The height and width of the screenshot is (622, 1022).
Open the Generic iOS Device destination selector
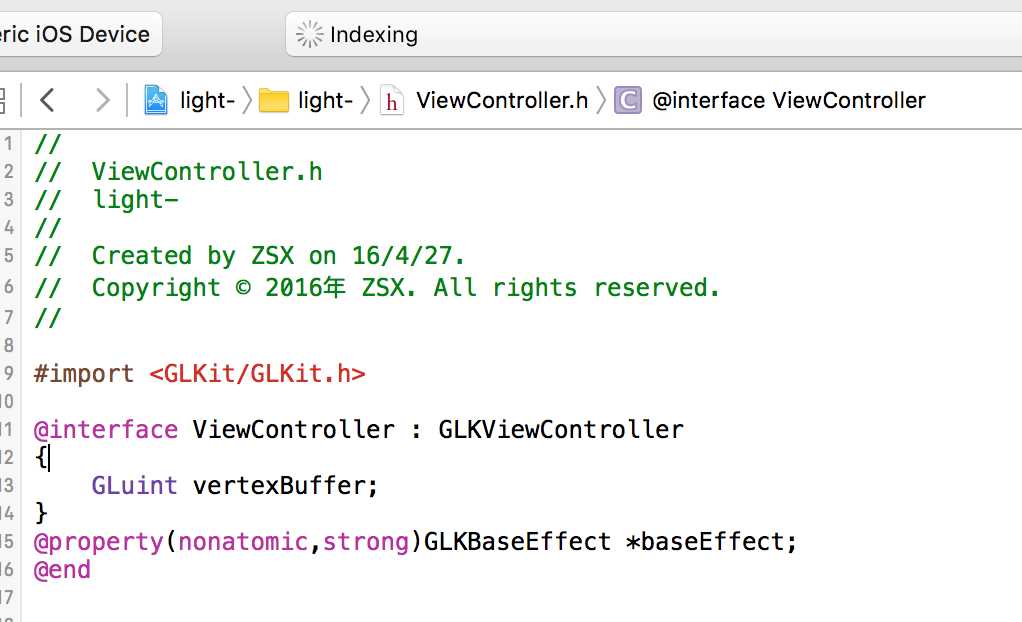click(80, 34)
